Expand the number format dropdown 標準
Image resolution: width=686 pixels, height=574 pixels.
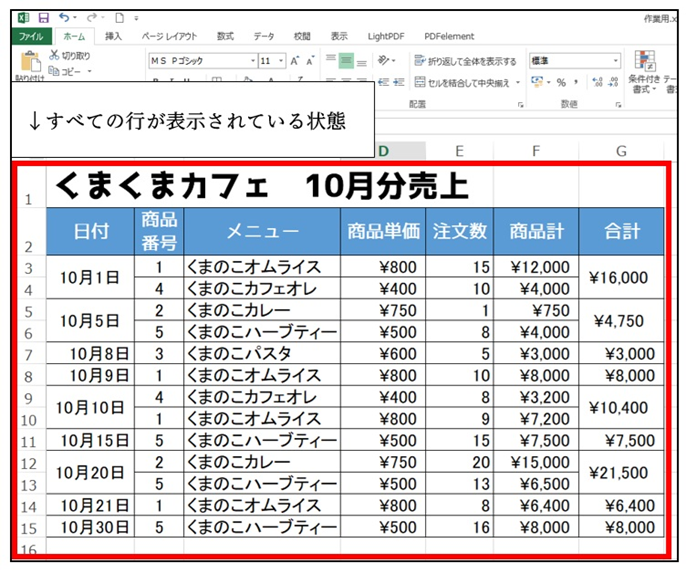[616, 61]
